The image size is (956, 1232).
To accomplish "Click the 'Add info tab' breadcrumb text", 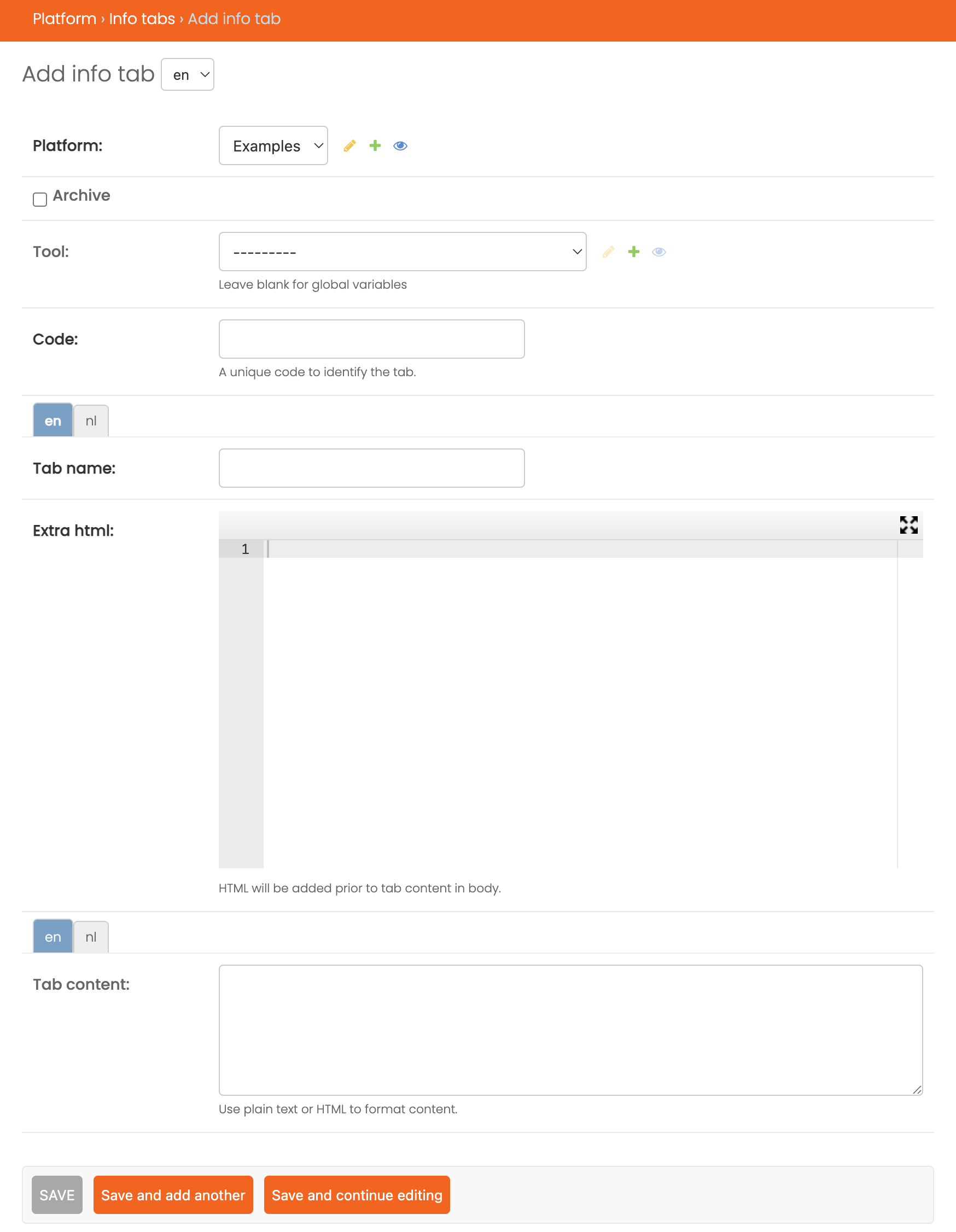I will 234,19.
